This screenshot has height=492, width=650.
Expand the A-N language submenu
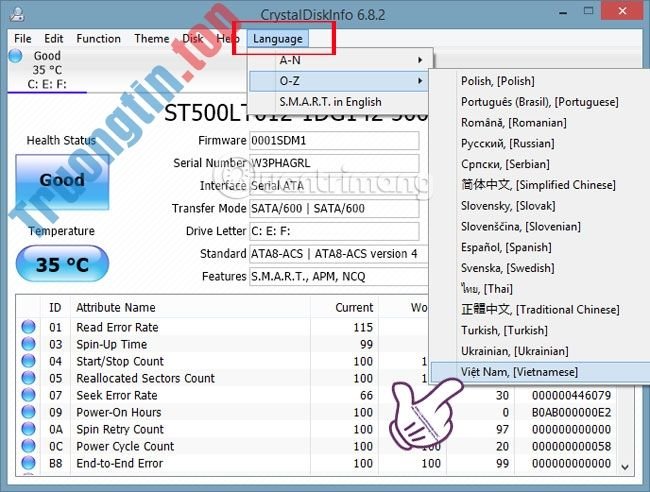coord(340,60)
